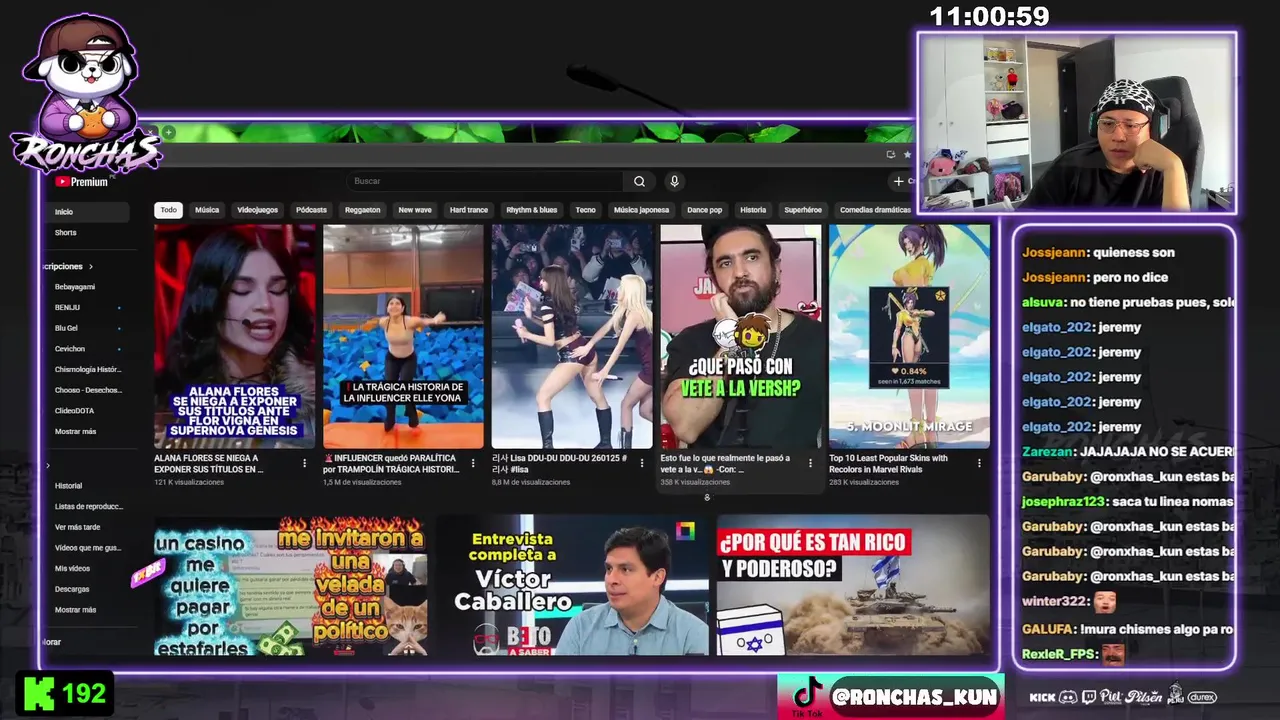Expand the chevron above Historial

[48, 466]
